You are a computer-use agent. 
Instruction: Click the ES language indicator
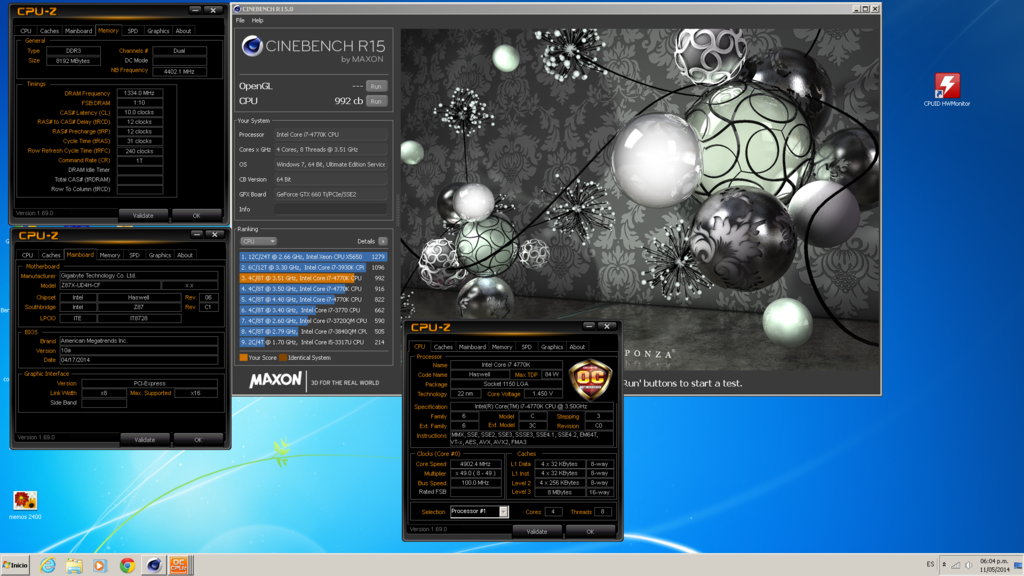pos(930,564)
